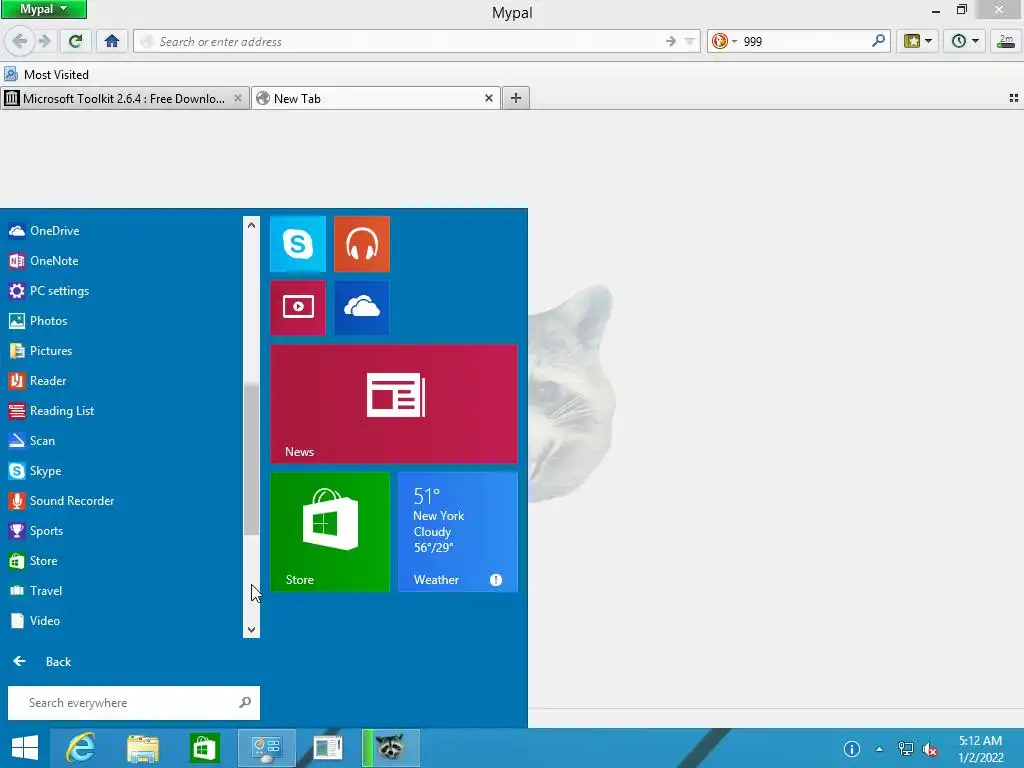Image resolution: width=1024 pixels, height=768 pixels.
Task: Go forward one page in Mypal
Action: click(44, 41)
